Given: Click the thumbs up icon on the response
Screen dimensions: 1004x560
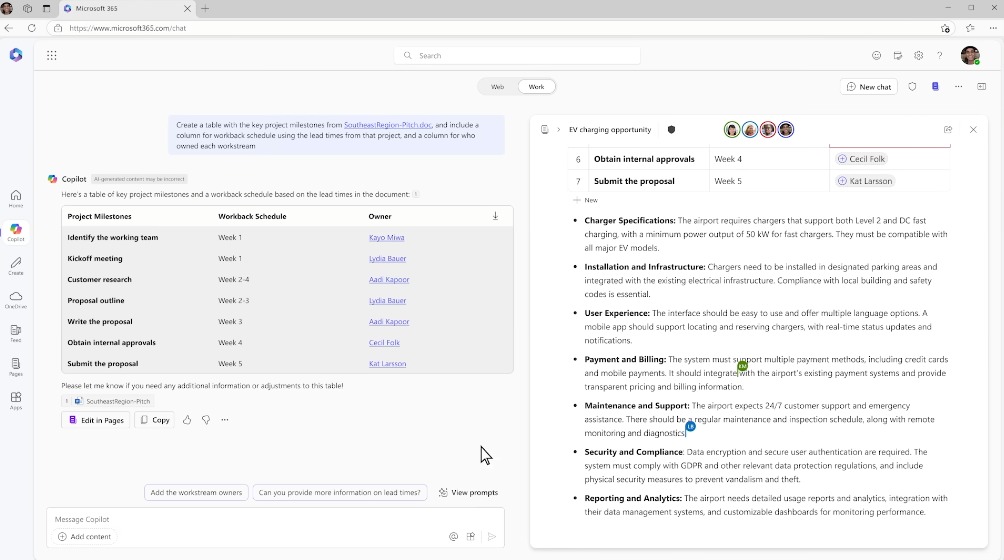Looking at the screenshot, I should tap(187, 420).
